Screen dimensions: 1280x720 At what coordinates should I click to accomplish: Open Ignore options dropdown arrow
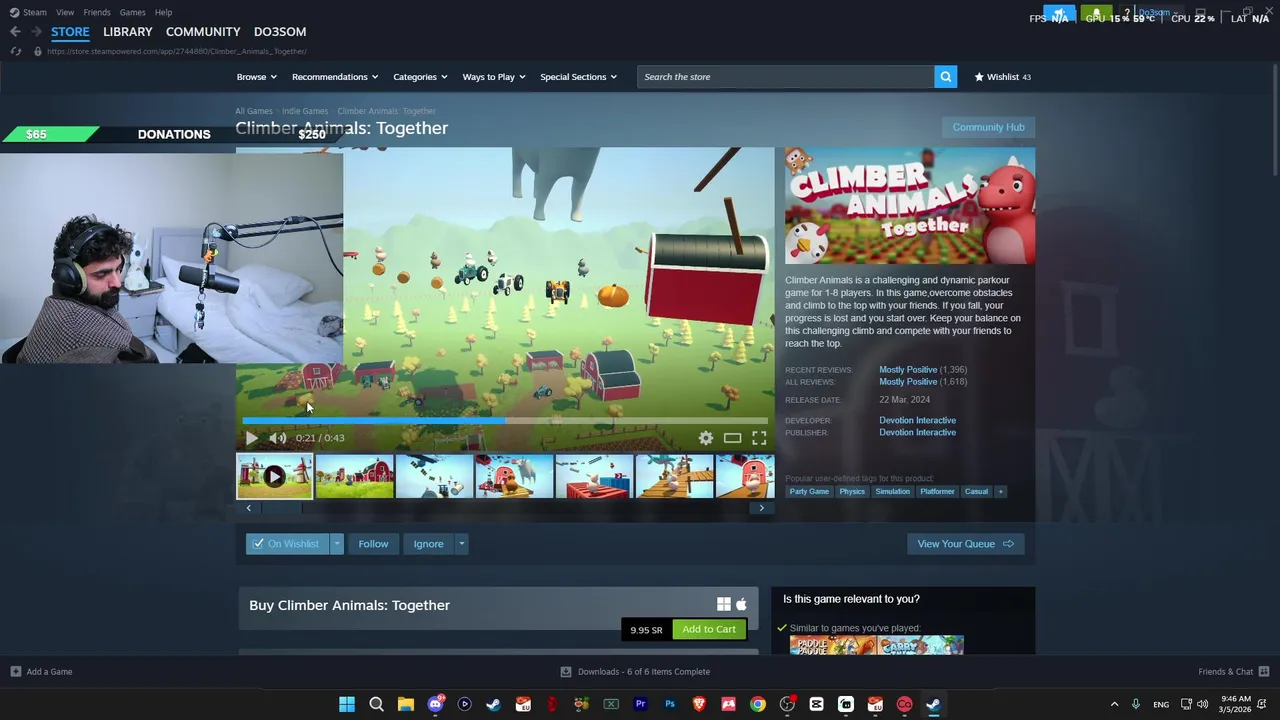(461, 544)
